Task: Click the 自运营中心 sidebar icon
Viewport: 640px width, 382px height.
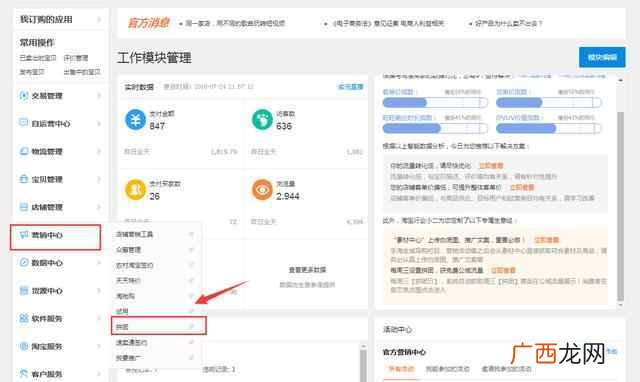Action: (24, 123)
